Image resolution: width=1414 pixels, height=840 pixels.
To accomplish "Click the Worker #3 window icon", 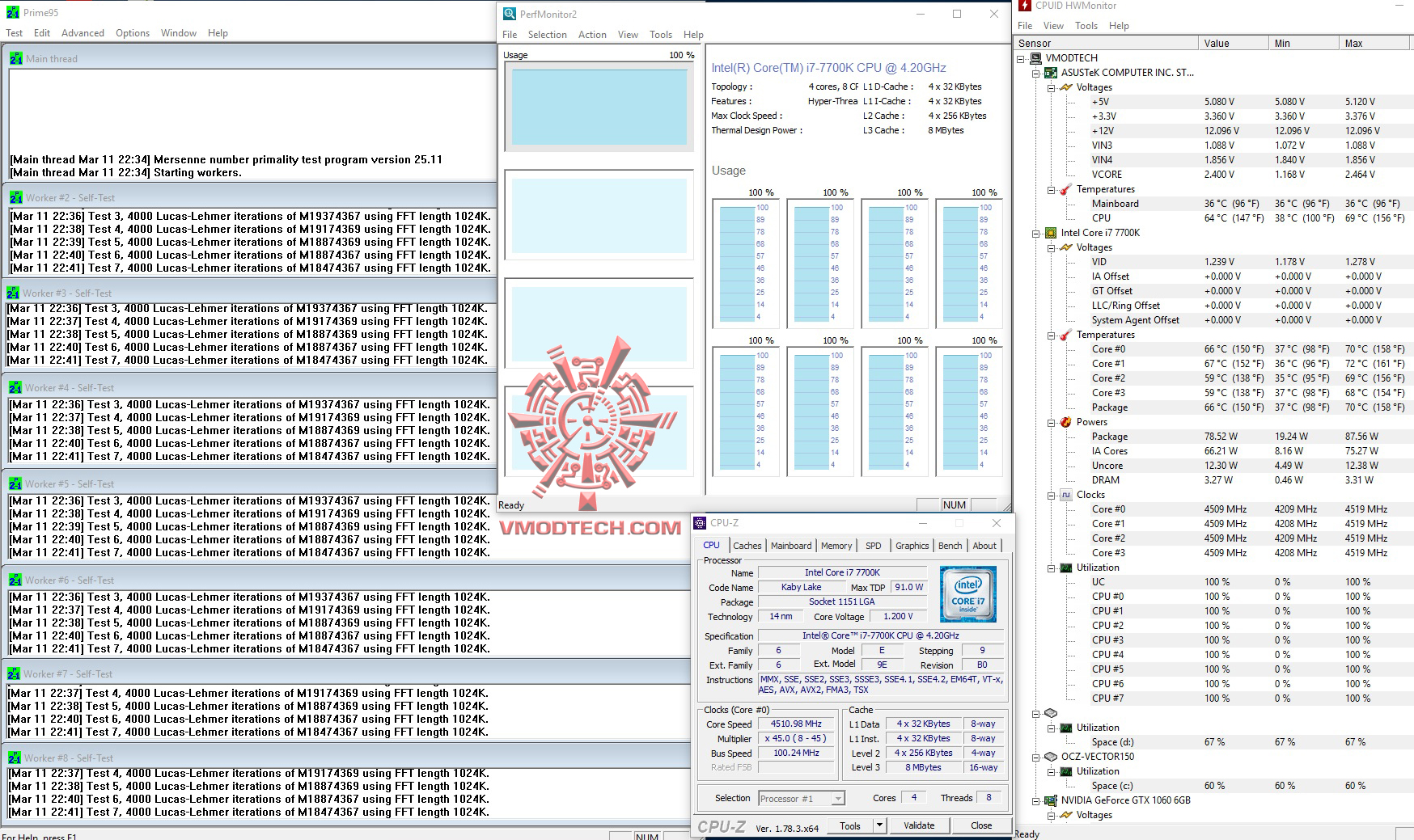I will 13,293.
